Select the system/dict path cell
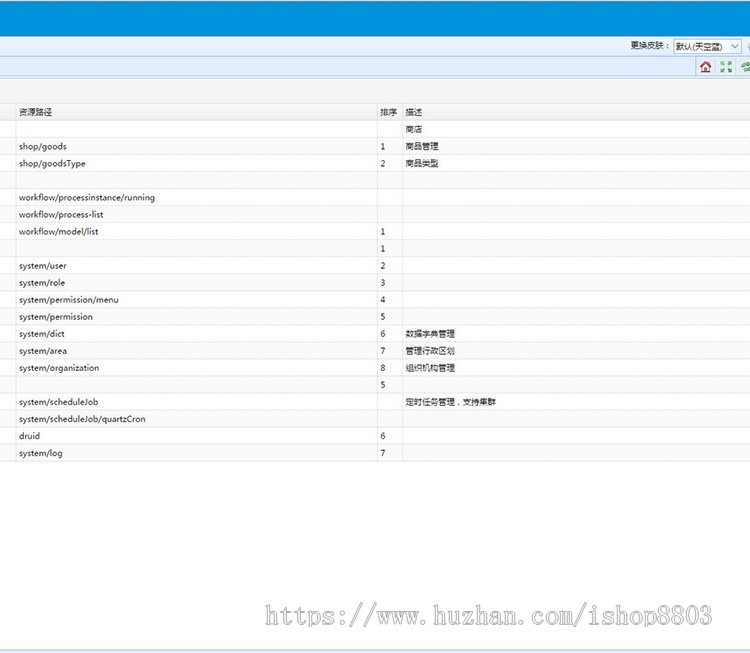750x653 pixels. pos(197,334)
